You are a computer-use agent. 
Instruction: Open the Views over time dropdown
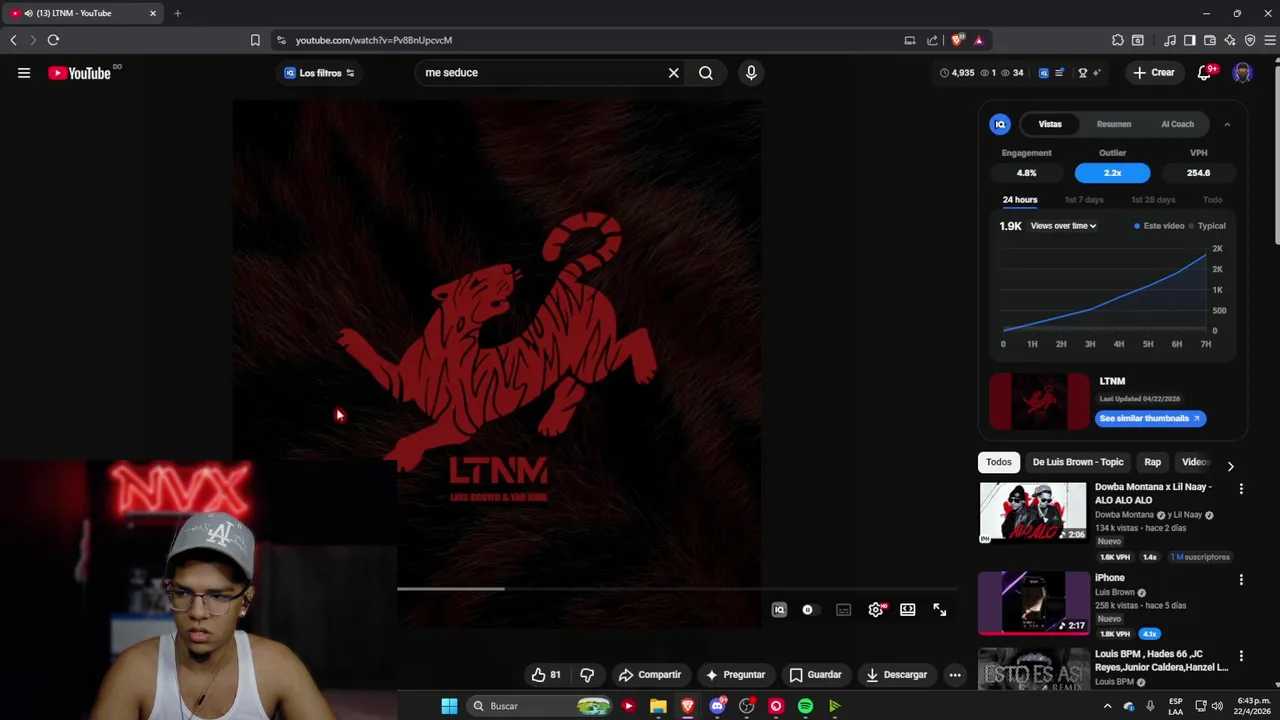point(1063,226)
